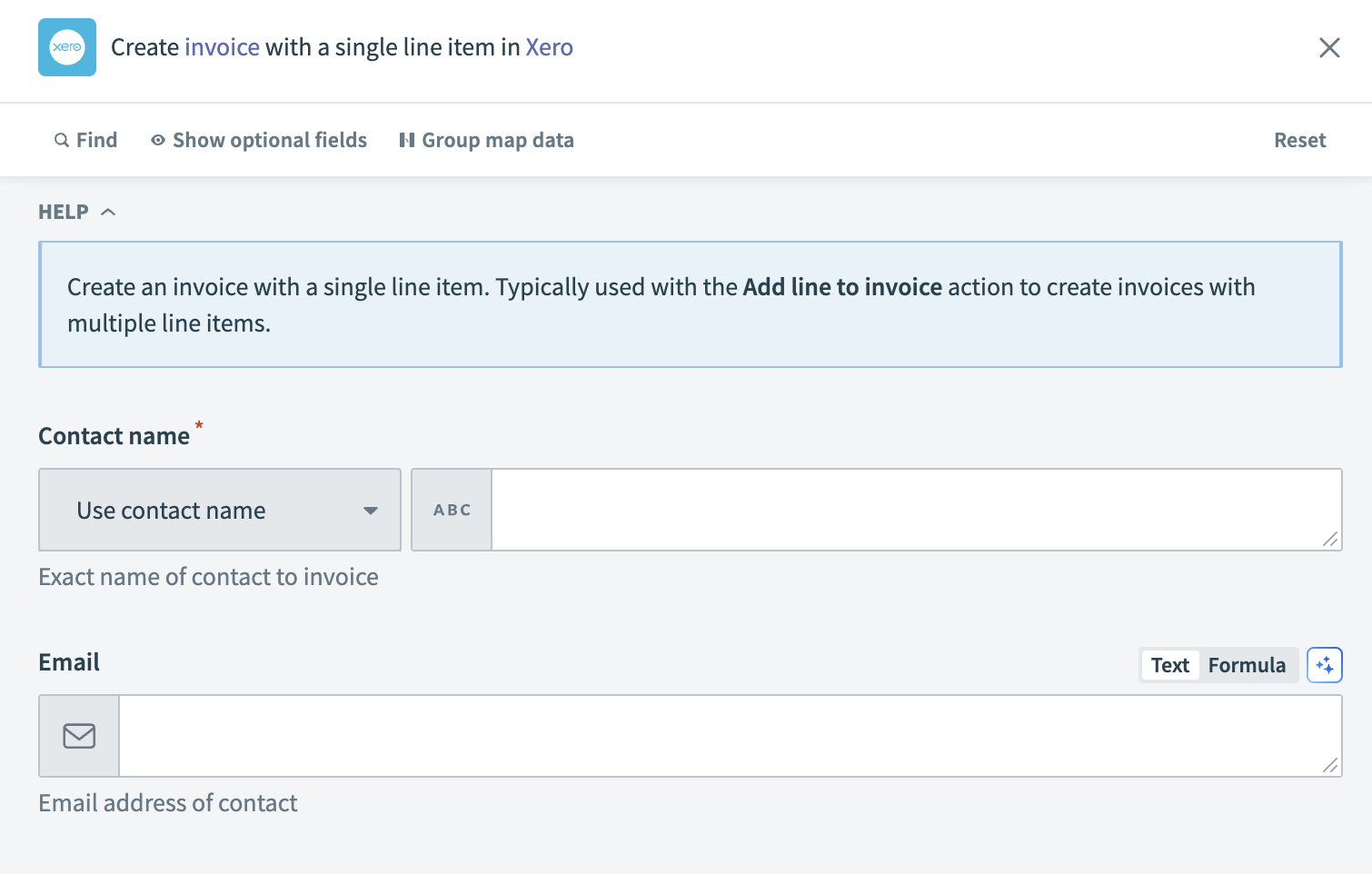Click the Reset button
Screen dimensions: 1372x874
pyautogui.click(x=1299, y=140)
